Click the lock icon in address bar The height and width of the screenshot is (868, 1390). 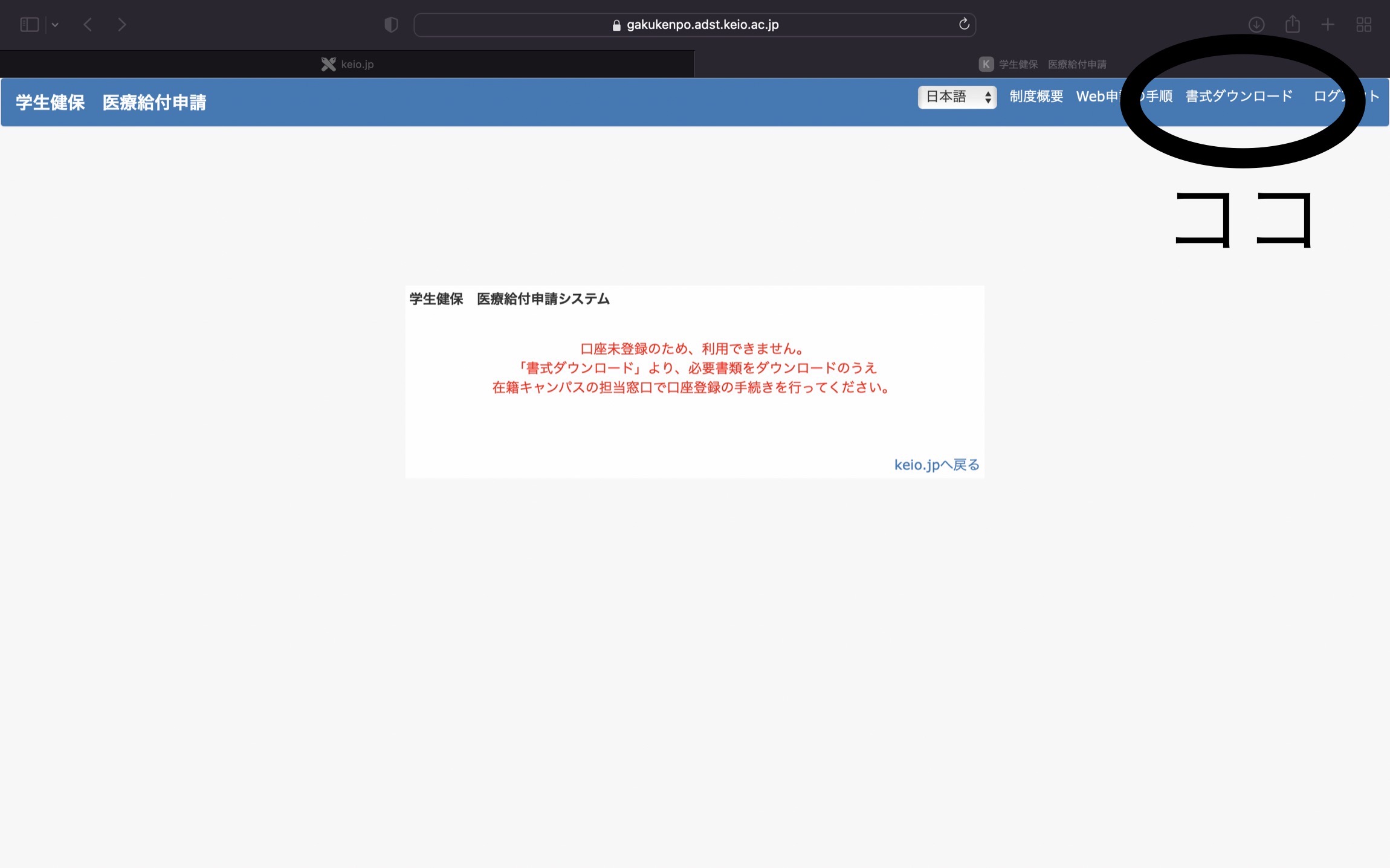pyautogui.click(x=616, y=25)
